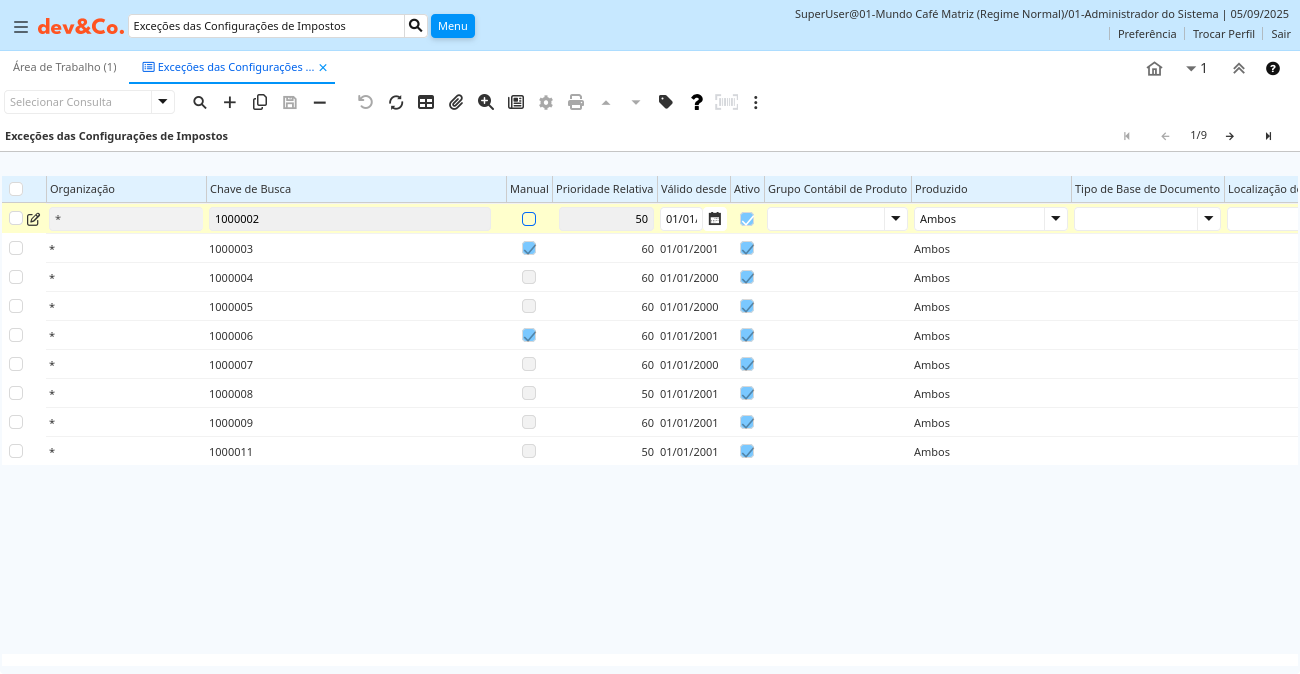The image size is (1300, 674).
Task: Select the row checkbox for record 1000005
Action: [x=16, y=306]
